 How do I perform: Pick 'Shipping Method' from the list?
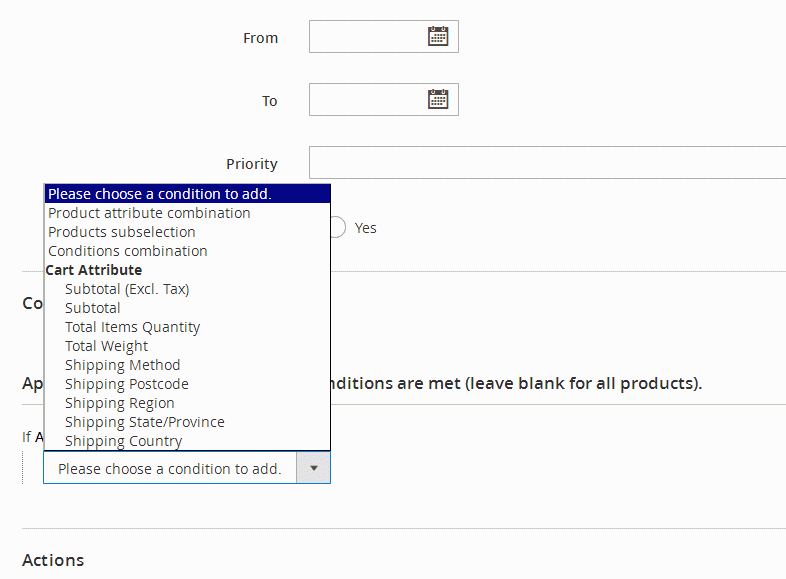point(122,365)
